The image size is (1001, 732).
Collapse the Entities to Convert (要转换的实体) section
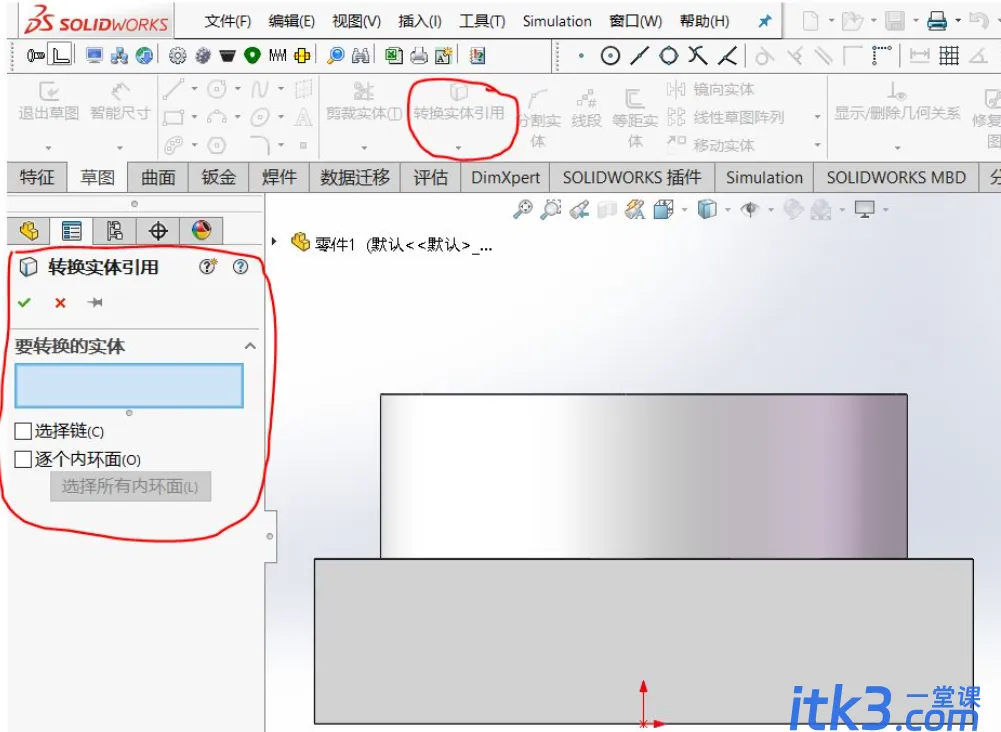[x=250, y=346]
